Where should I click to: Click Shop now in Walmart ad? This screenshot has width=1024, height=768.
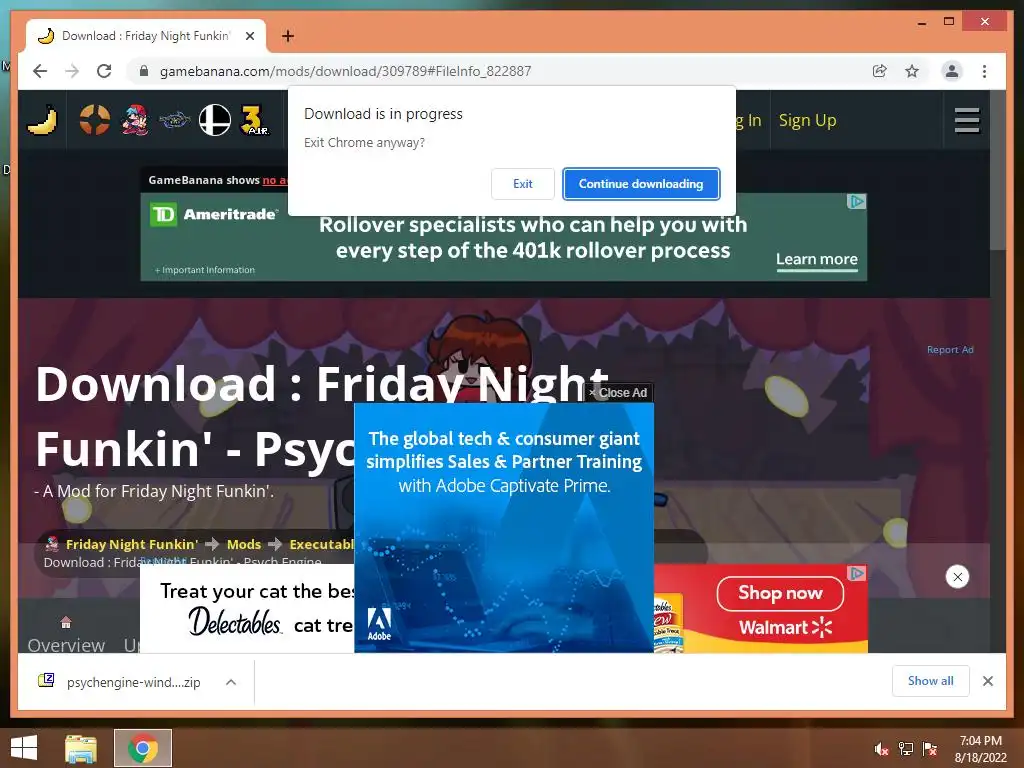780,593
